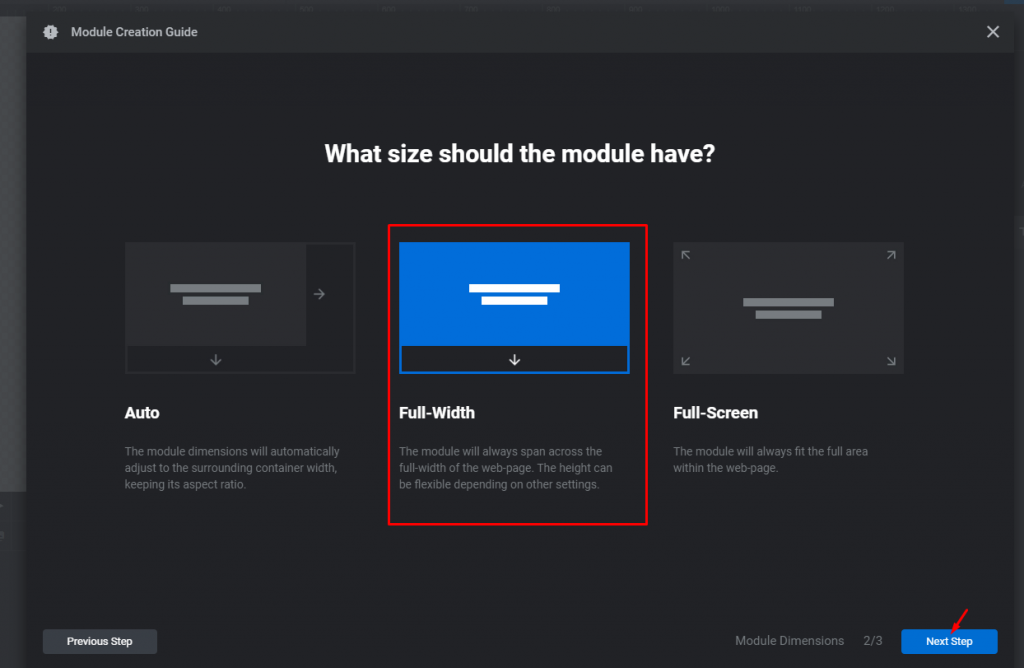
Task: Click the down arrow in the Auto preview
Action: [x=216, y=360]
